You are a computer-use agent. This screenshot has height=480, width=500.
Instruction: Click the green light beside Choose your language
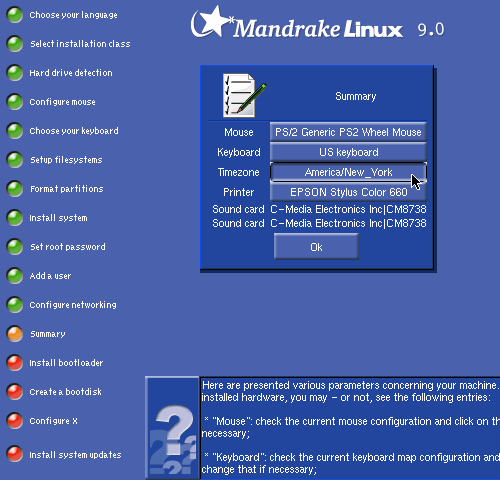click(15, 15)
